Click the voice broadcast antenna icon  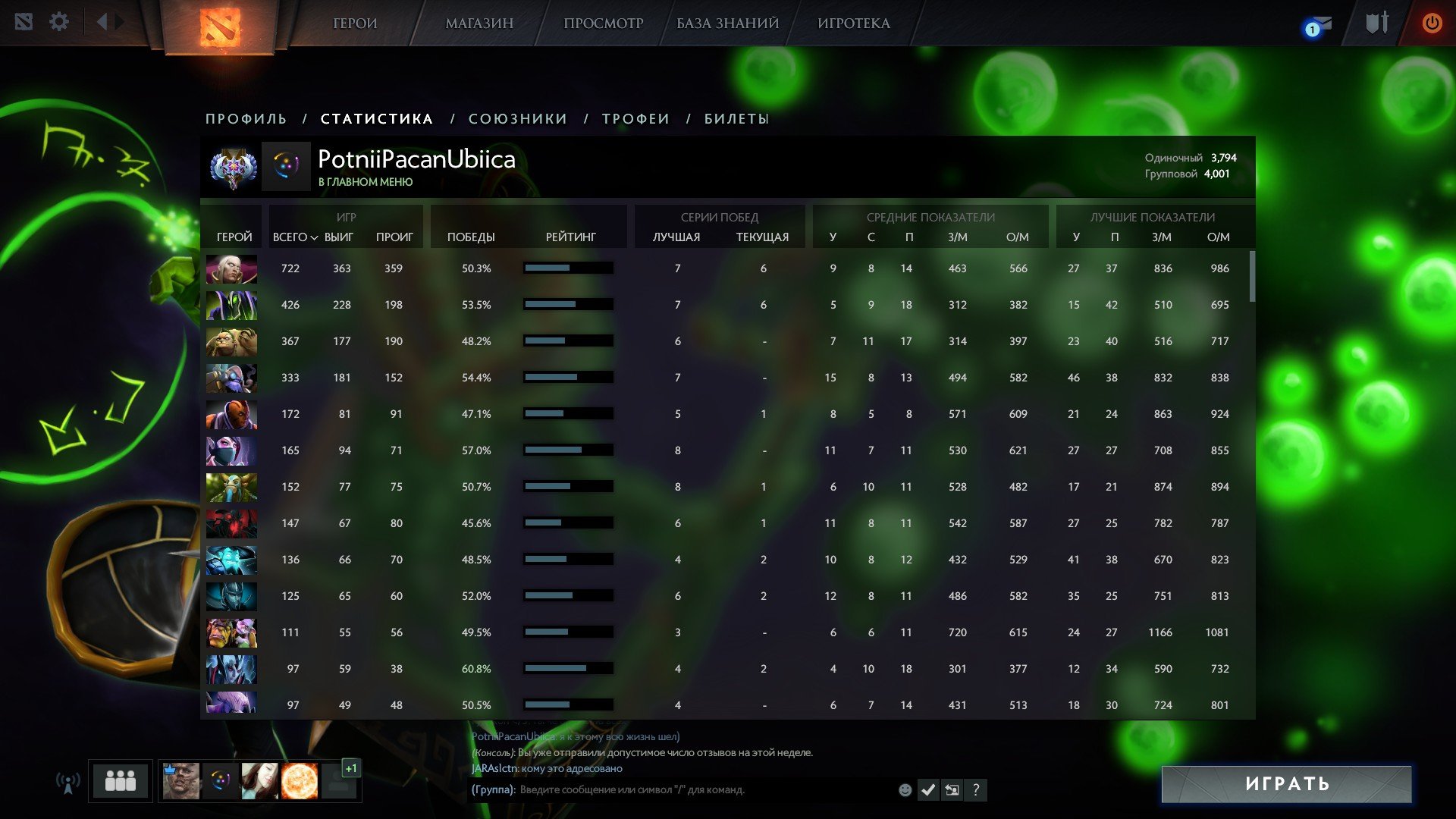(x=68, y=782)
